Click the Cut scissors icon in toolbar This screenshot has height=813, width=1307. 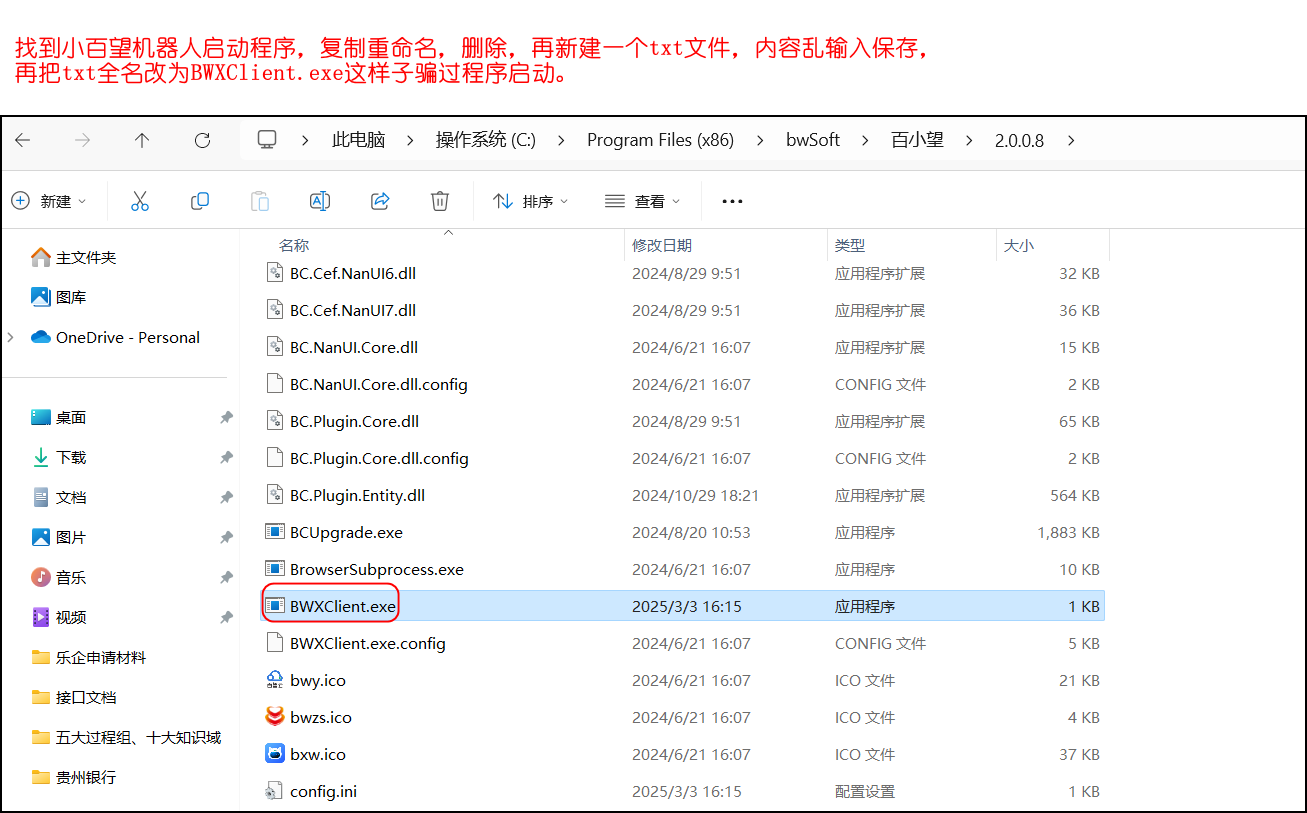coord(140,201)
